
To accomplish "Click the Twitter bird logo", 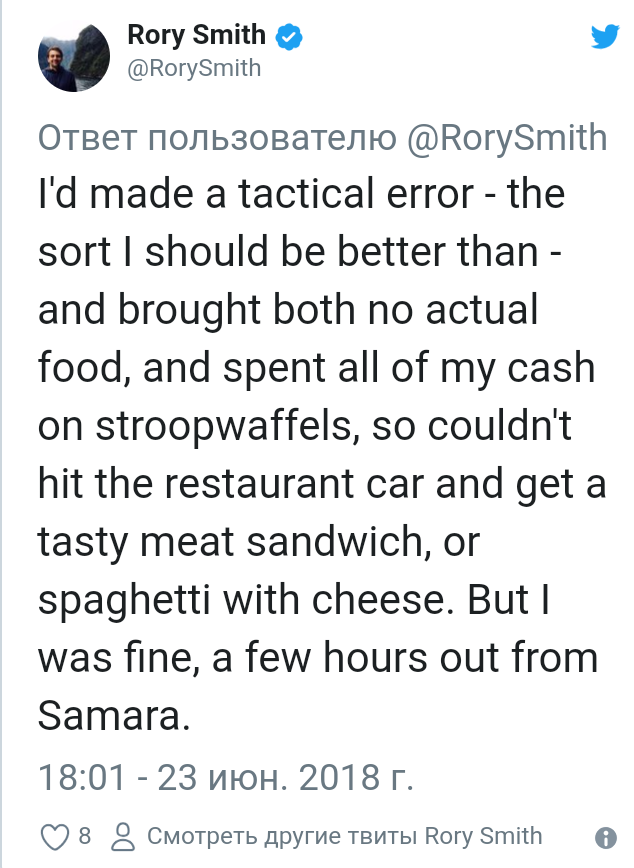I will point(605,38).
